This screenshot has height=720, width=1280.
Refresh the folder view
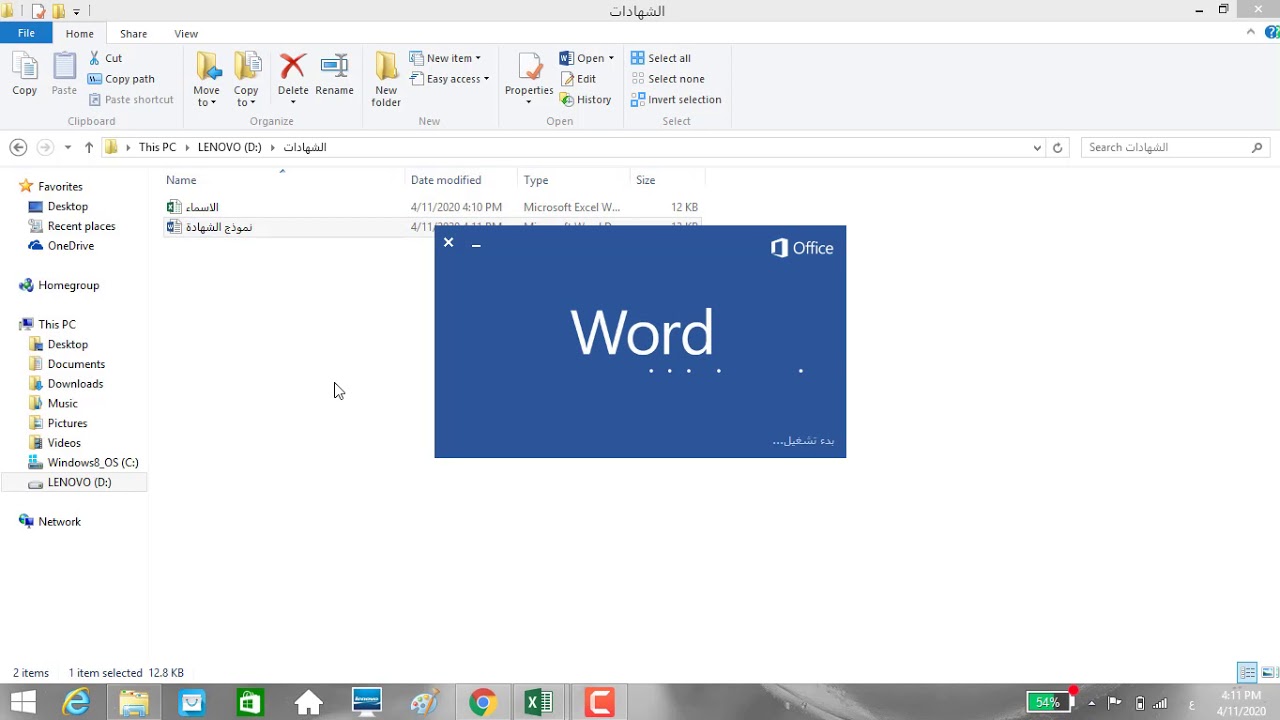pos(1058,147)
